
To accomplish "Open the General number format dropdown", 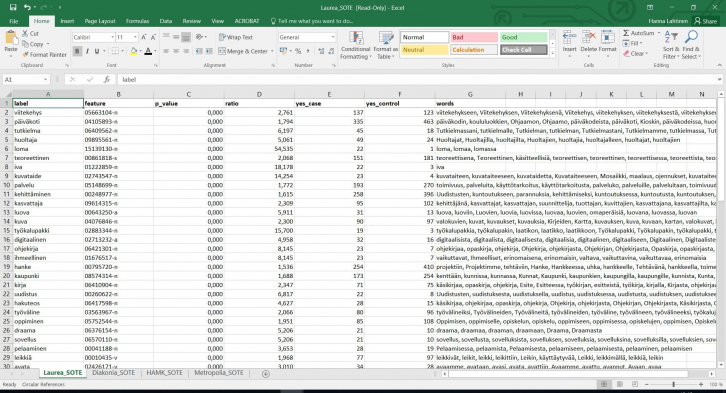I will 332,37.
